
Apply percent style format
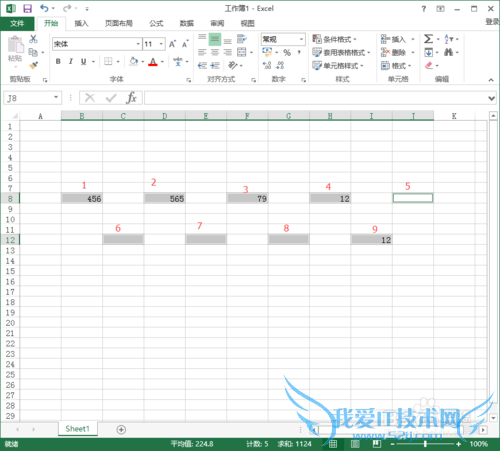tap(287, 52)
